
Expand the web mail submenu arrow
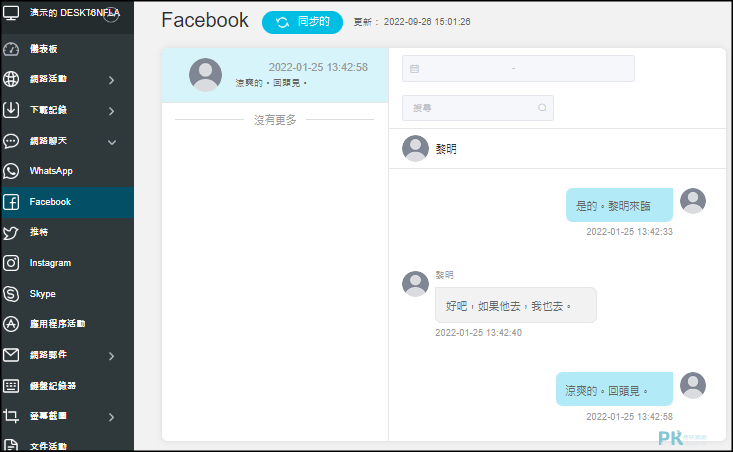pyautogui.click(x=111, y=356)
